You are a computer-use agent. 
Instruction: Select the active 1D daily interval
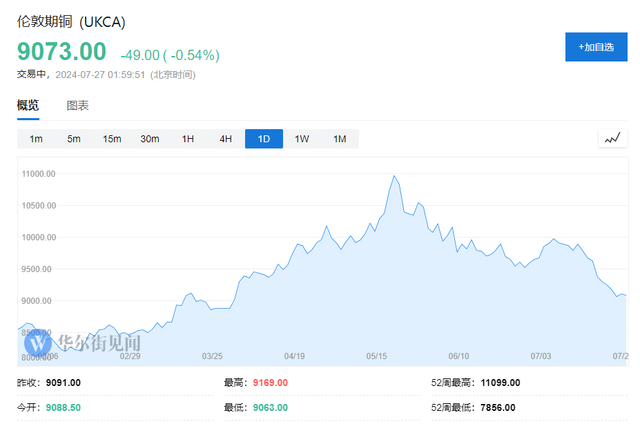[x=264, y=139]
